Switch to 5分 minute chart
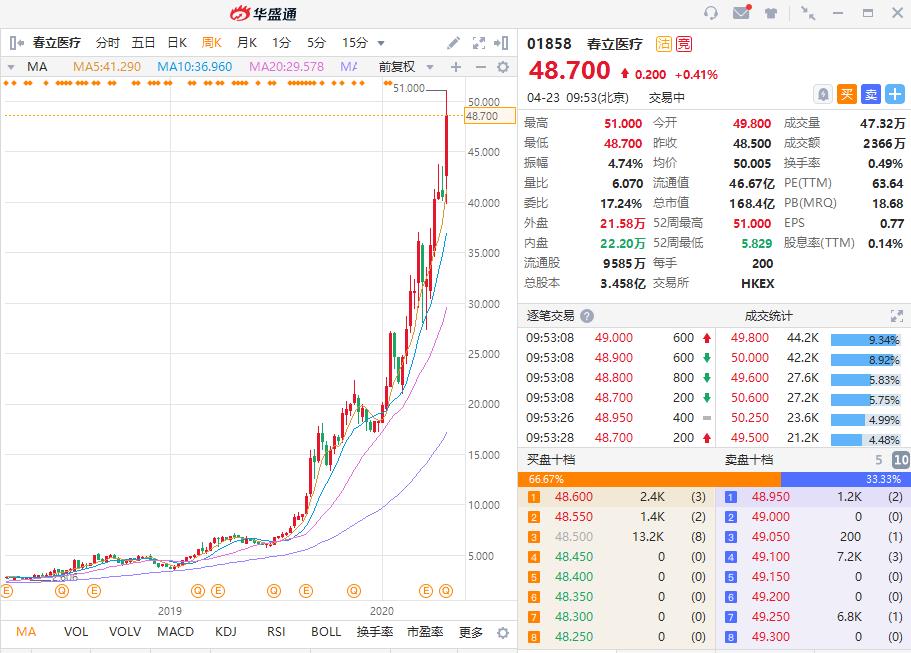This screenshot has width=911, height=653. (x=316, y=42)
